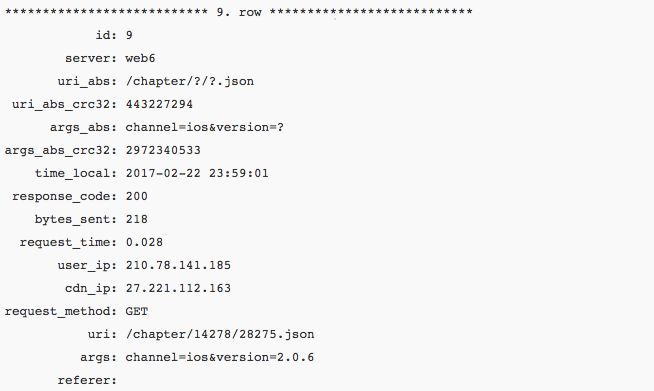654x391 pixels.
Task: Click the args_abs value channel=ios&version=?
Action: [x=205, y=127]
